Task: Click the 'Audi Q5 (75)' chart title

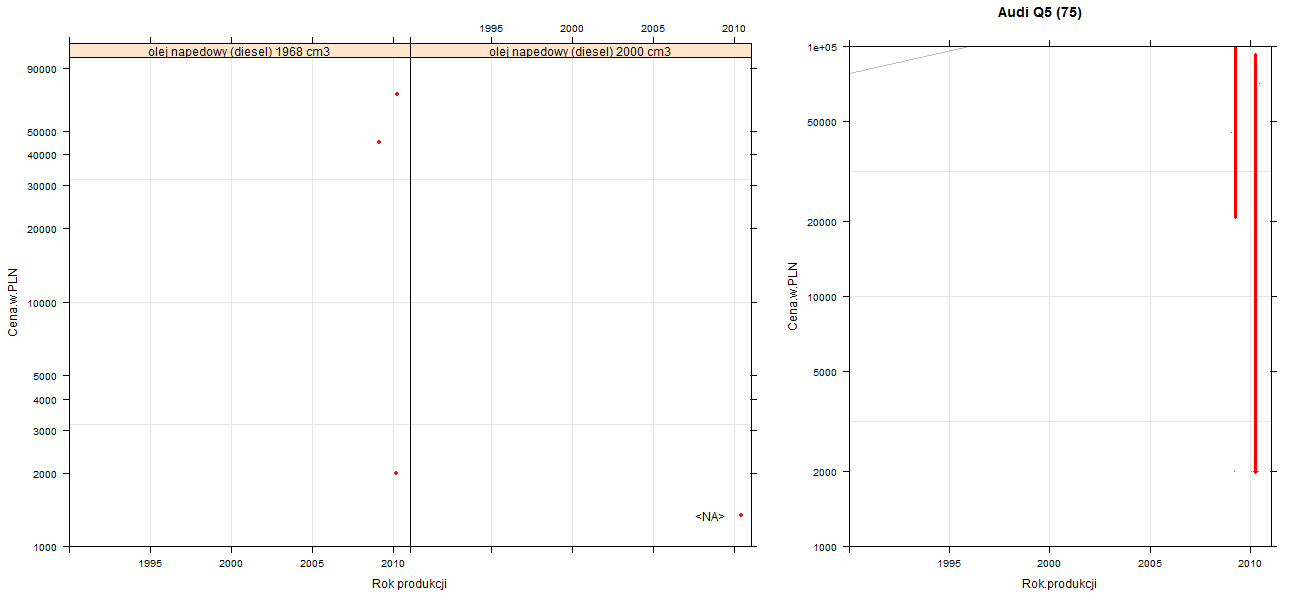Action: point(1039,13)
